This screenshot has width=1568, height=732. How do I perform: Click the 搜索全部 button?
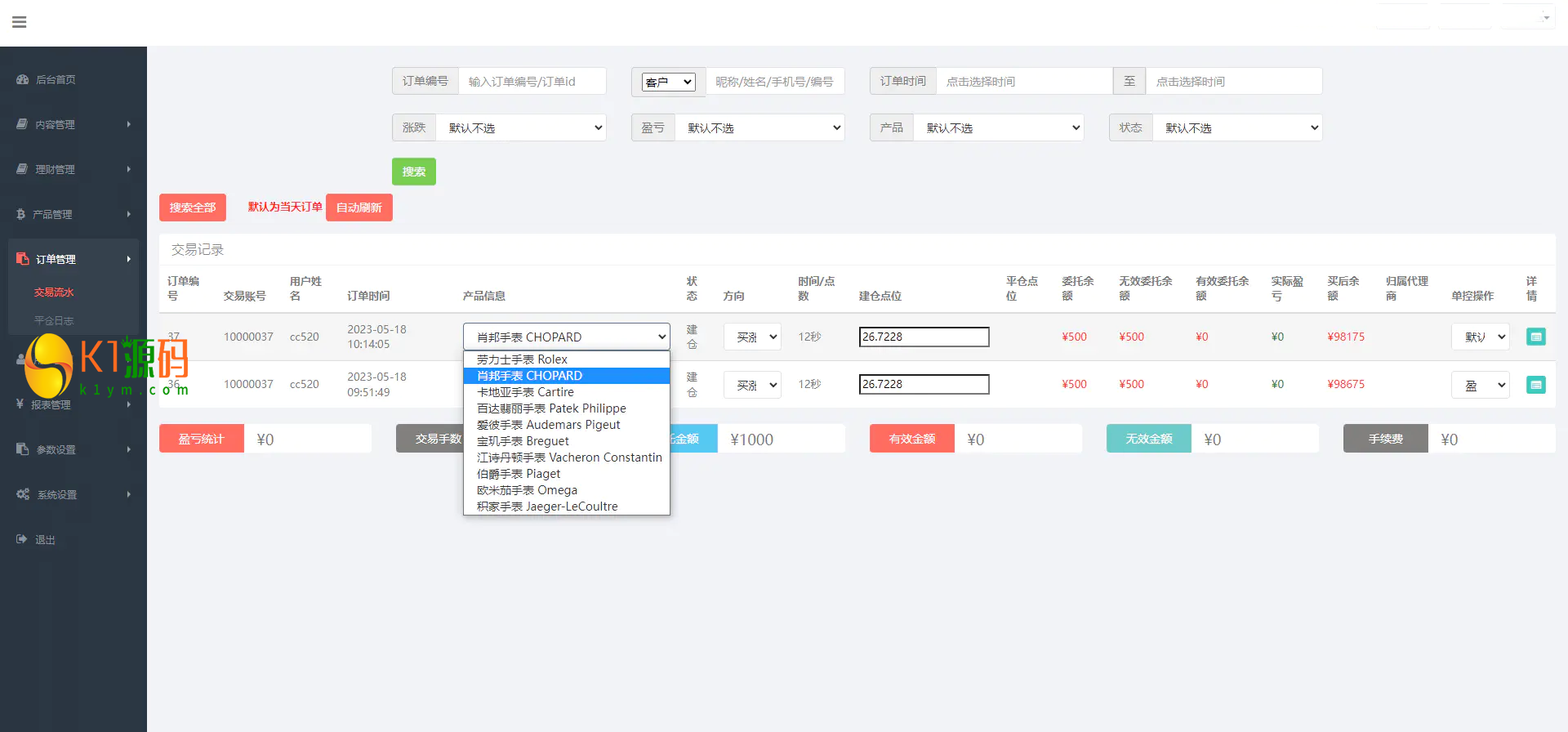point(193,208)
